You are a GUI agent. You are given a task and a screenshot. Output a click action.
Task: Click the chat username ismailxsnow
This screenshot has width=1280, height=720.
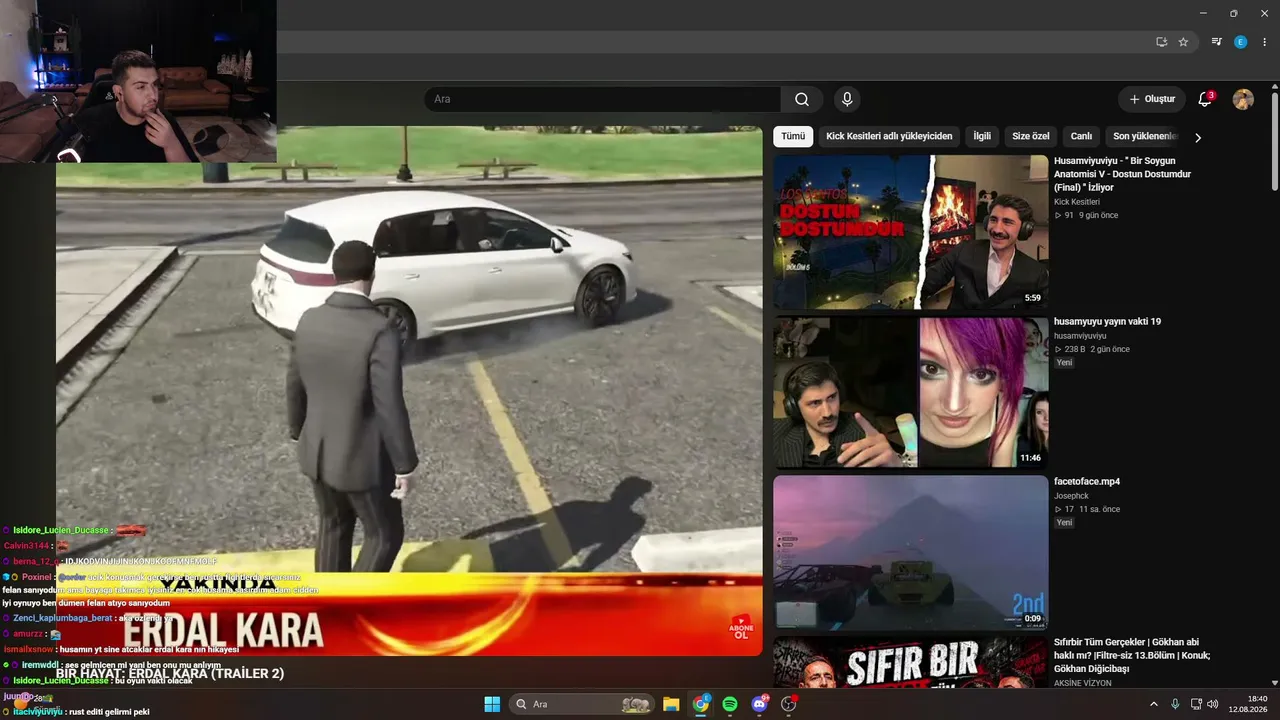point(28,649)
